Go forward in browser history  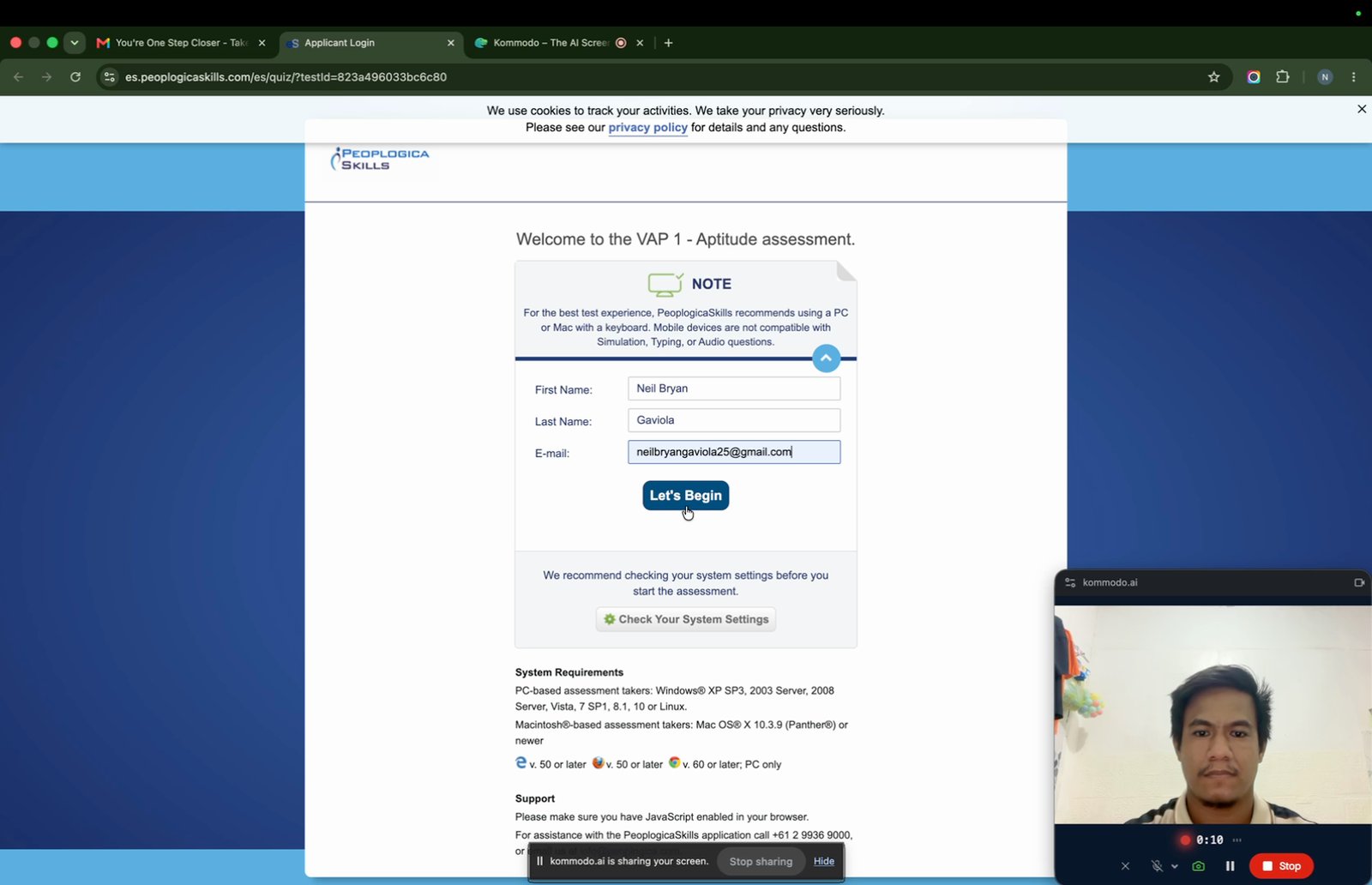click(46, 77)
